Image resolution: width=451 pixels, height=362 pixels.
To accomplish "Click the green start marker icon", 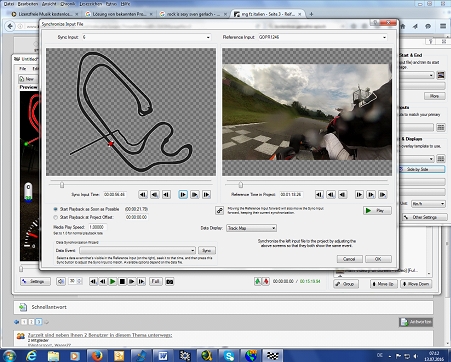I will tap(258, 282).
